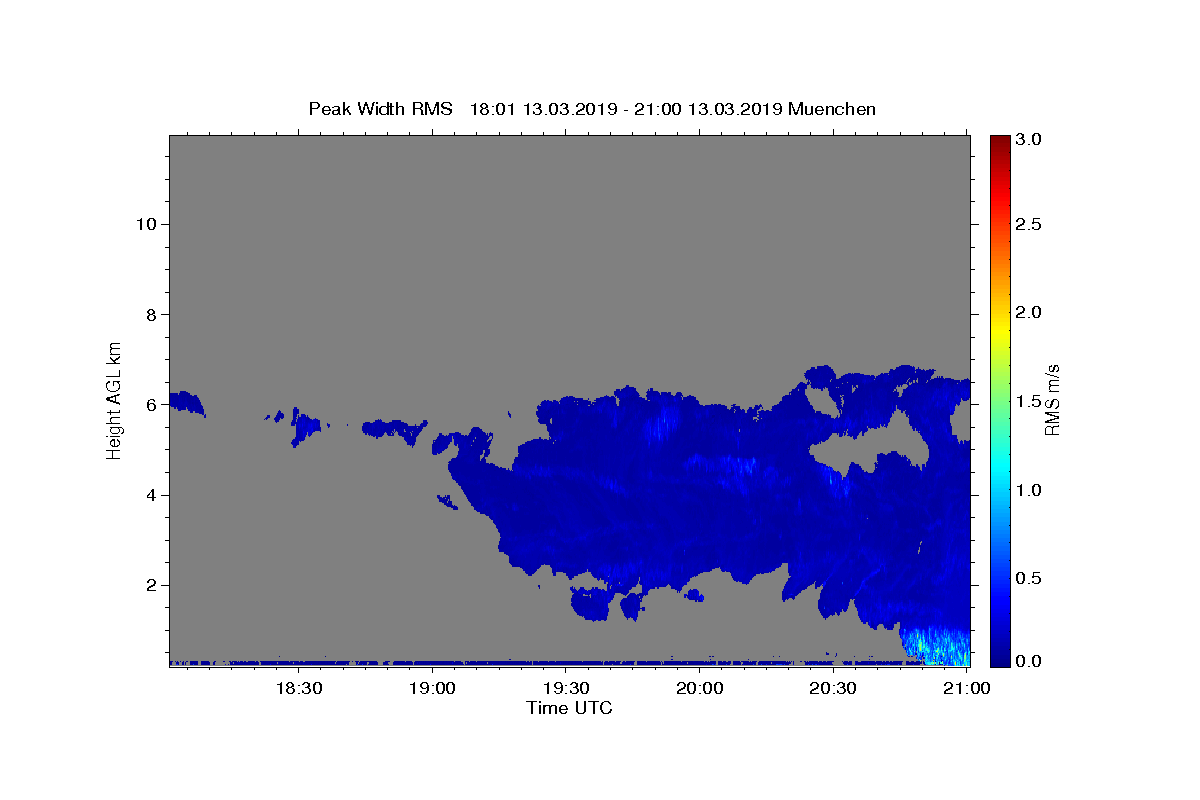
Task: Click the start date '18:01 13.03.2019' in title
Action: 541,109
